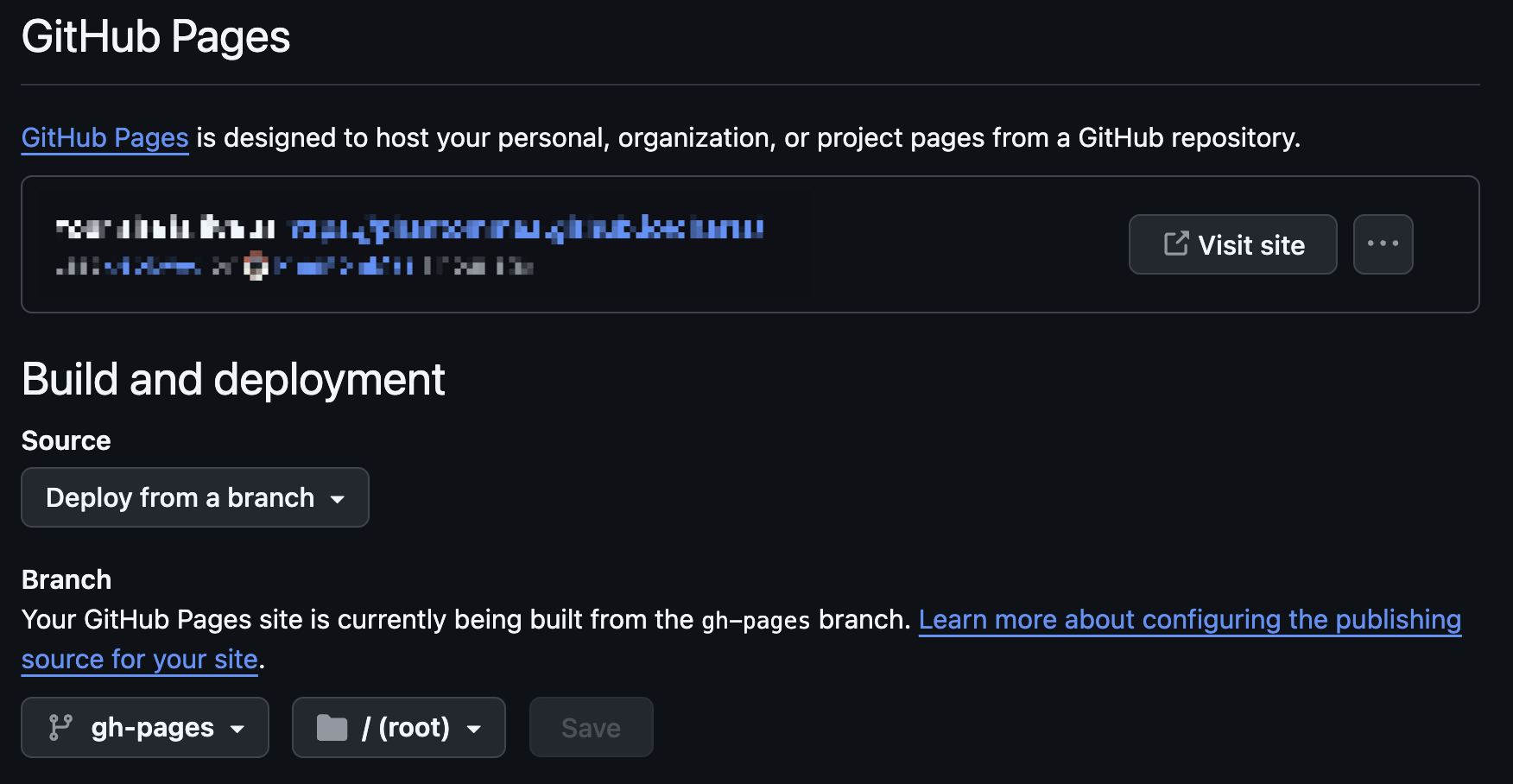Viewport: 1513px width, 784px height.
Task: Open the three-dot options menu
Action: [x=1383, y=244]
